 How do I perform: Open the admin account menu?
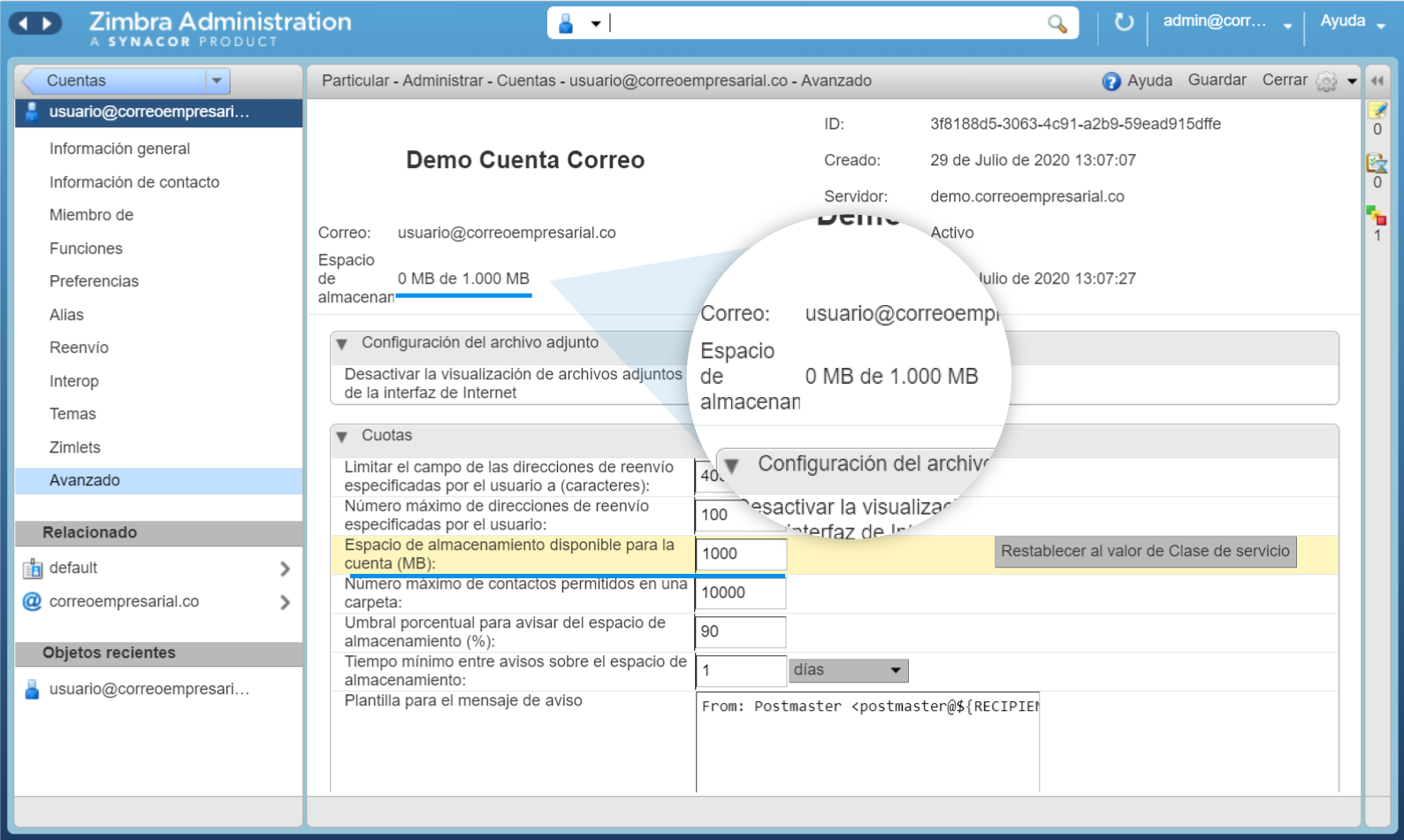[x=1226, y=22]
